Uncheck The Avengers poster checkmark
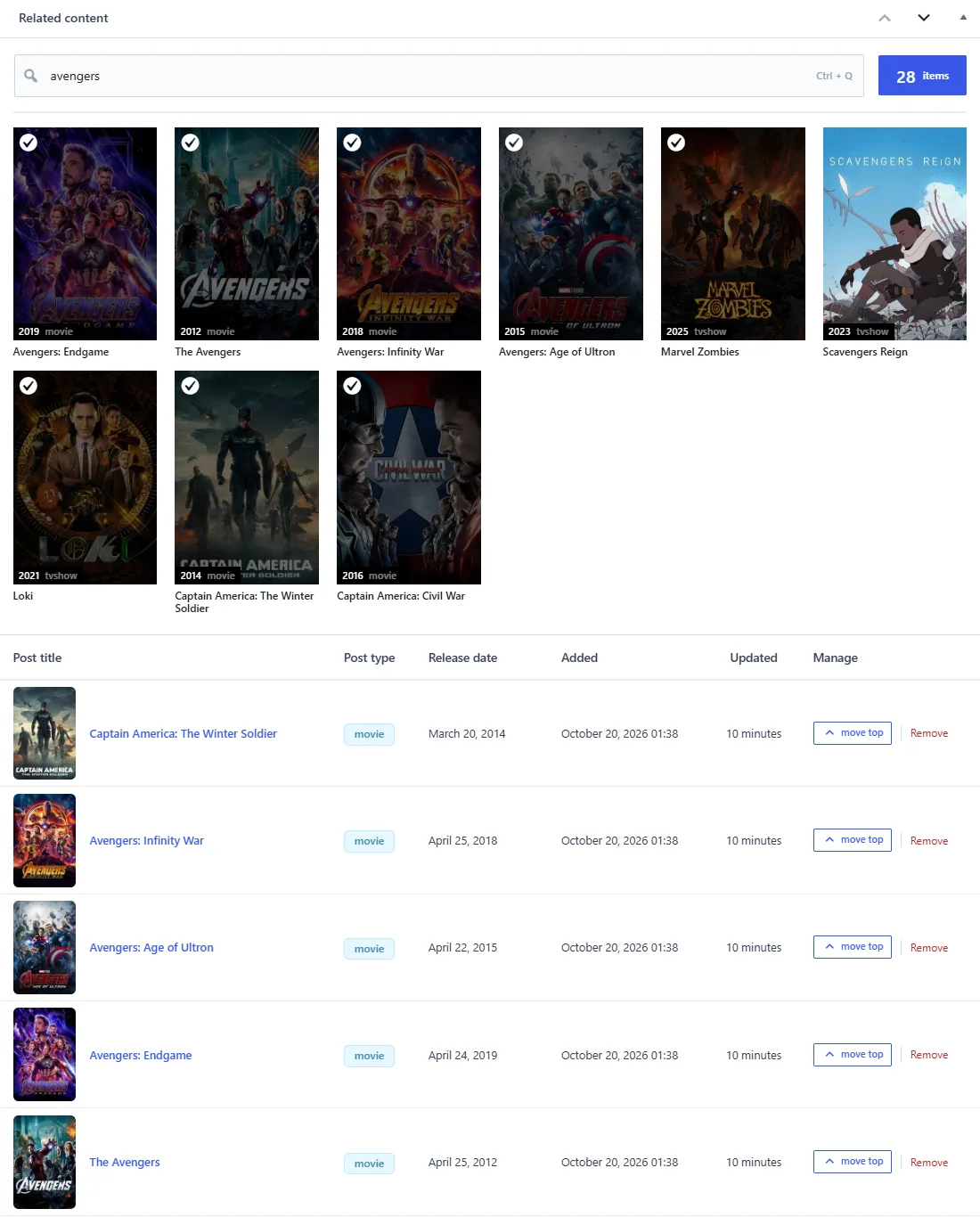 point(191,143)
